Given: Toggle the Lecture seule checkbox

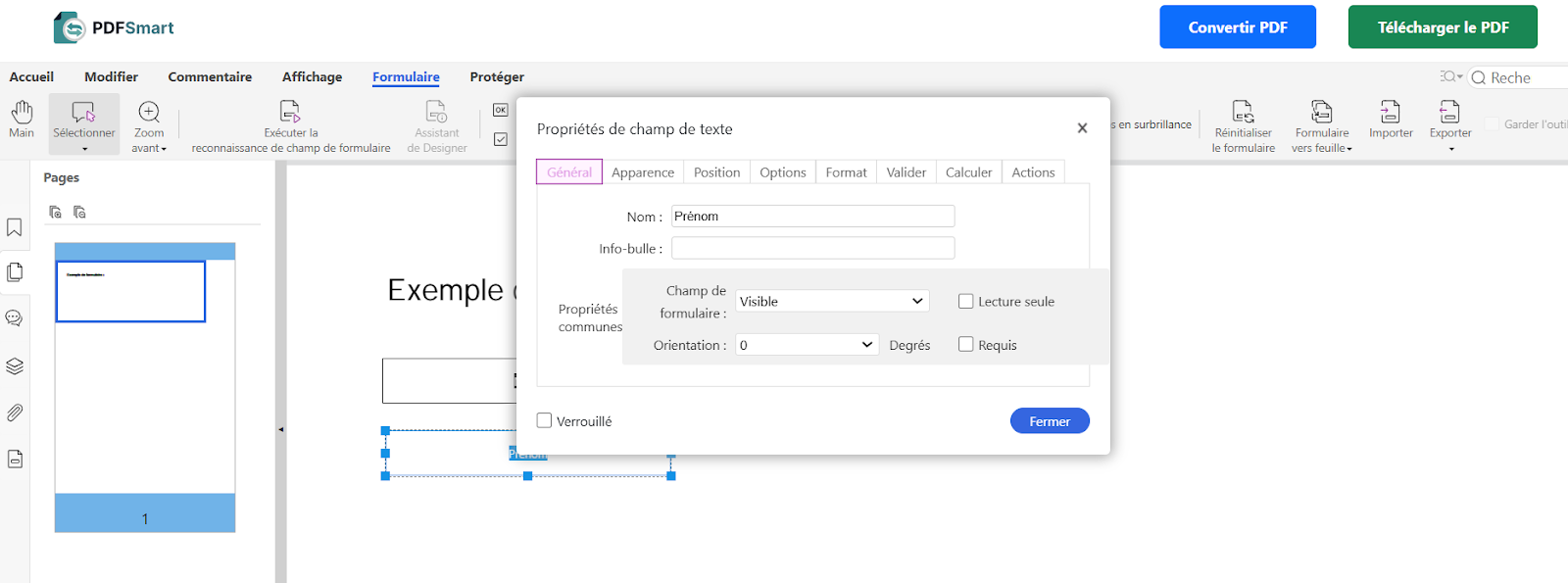Looking at the screenshot, I should pos(965,302).
